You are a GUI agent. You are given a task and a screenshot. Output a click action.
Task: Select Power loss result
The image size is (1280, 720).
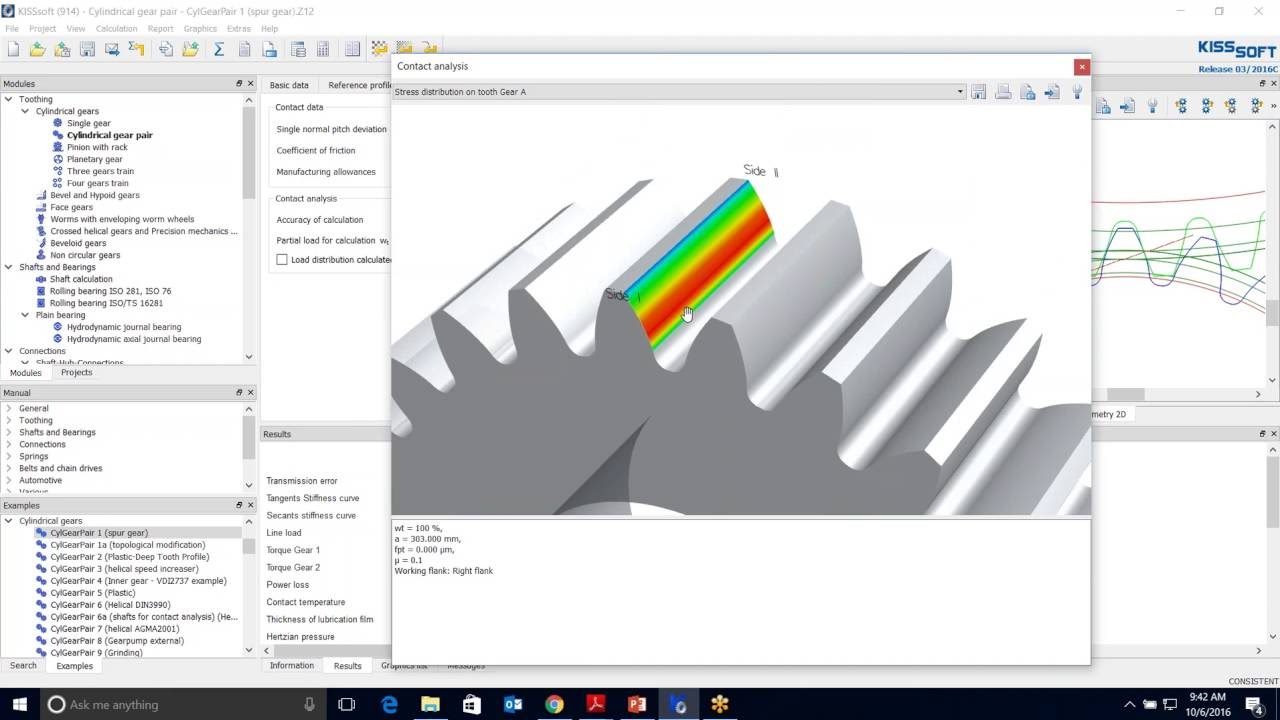[x=287, y=585]
